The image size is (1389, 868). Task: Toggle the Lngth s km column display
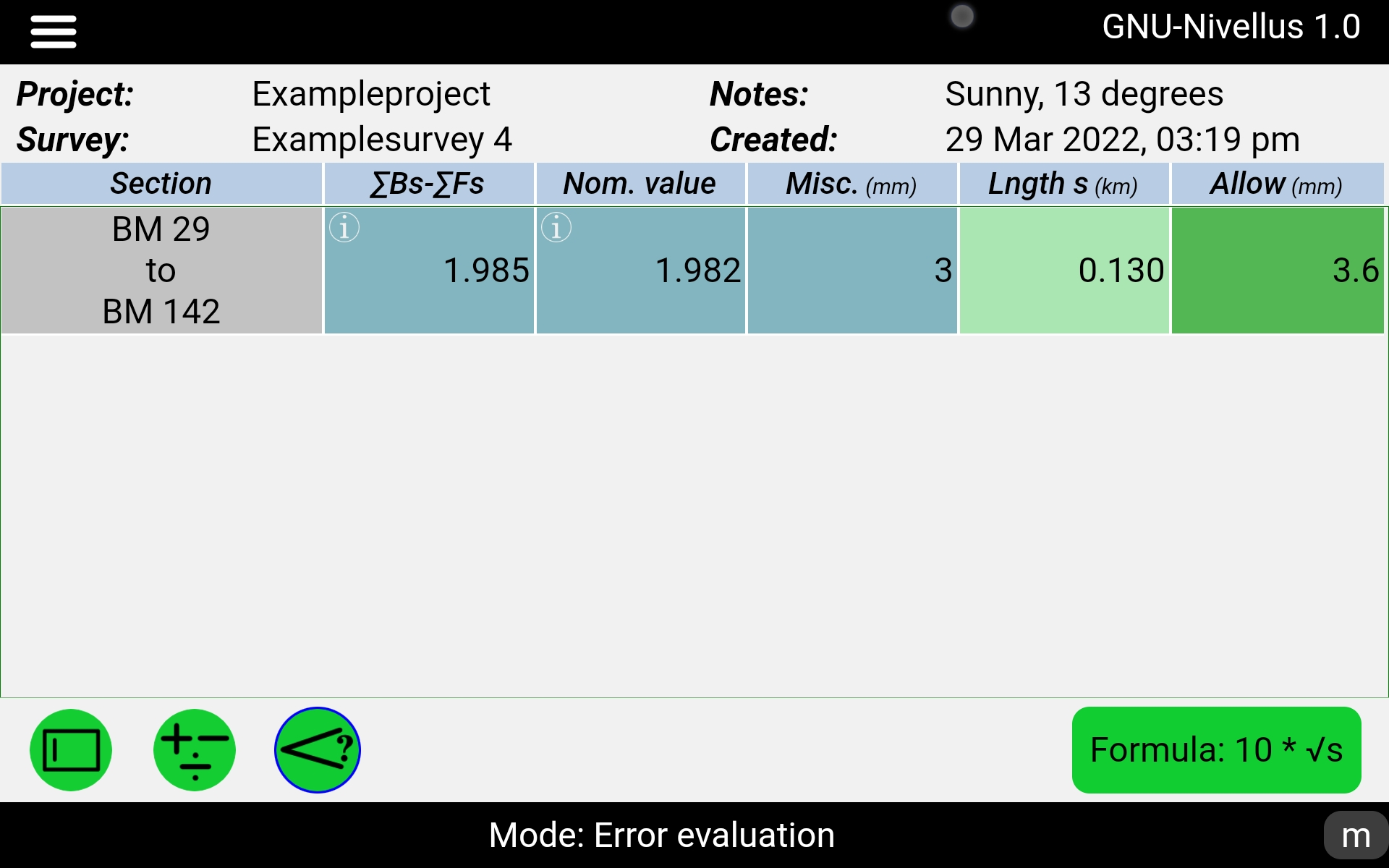coord(1062,184)
